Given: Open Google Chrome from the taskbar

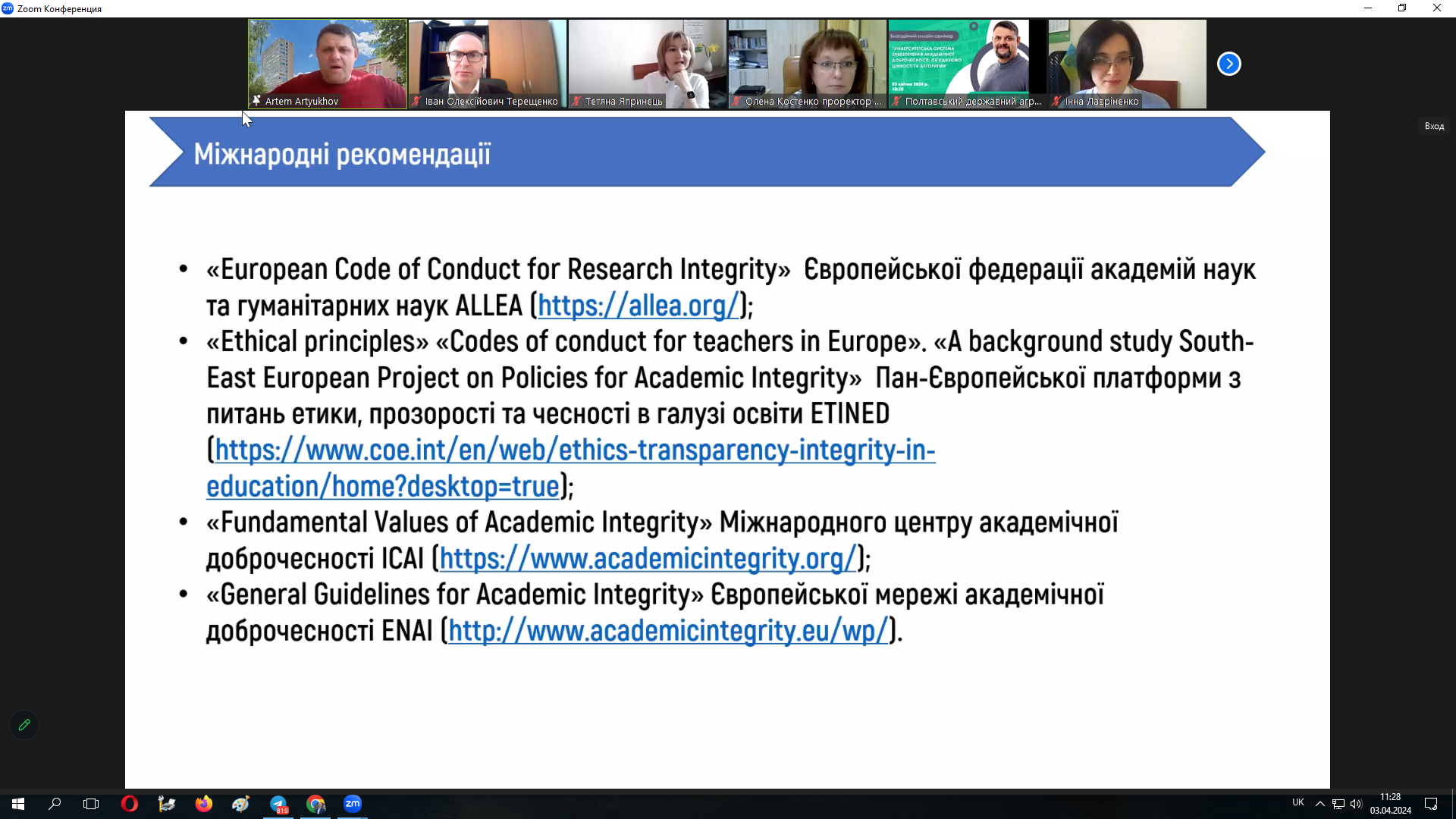Looking at the screenshot, I should point(315,804).
